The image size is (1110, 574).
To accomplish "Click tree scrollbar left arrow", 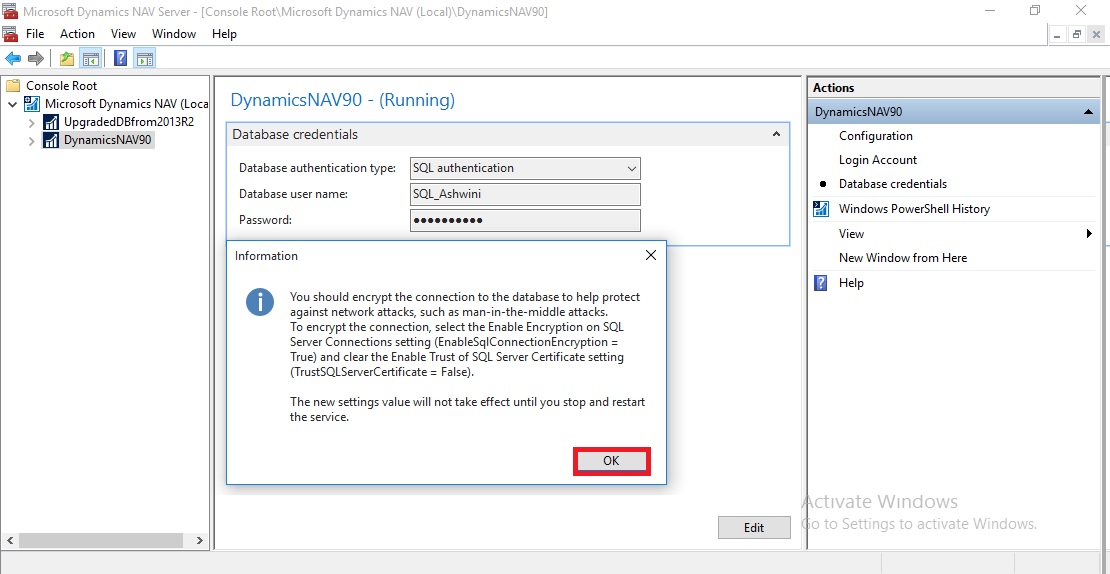I will coord(8,540).
